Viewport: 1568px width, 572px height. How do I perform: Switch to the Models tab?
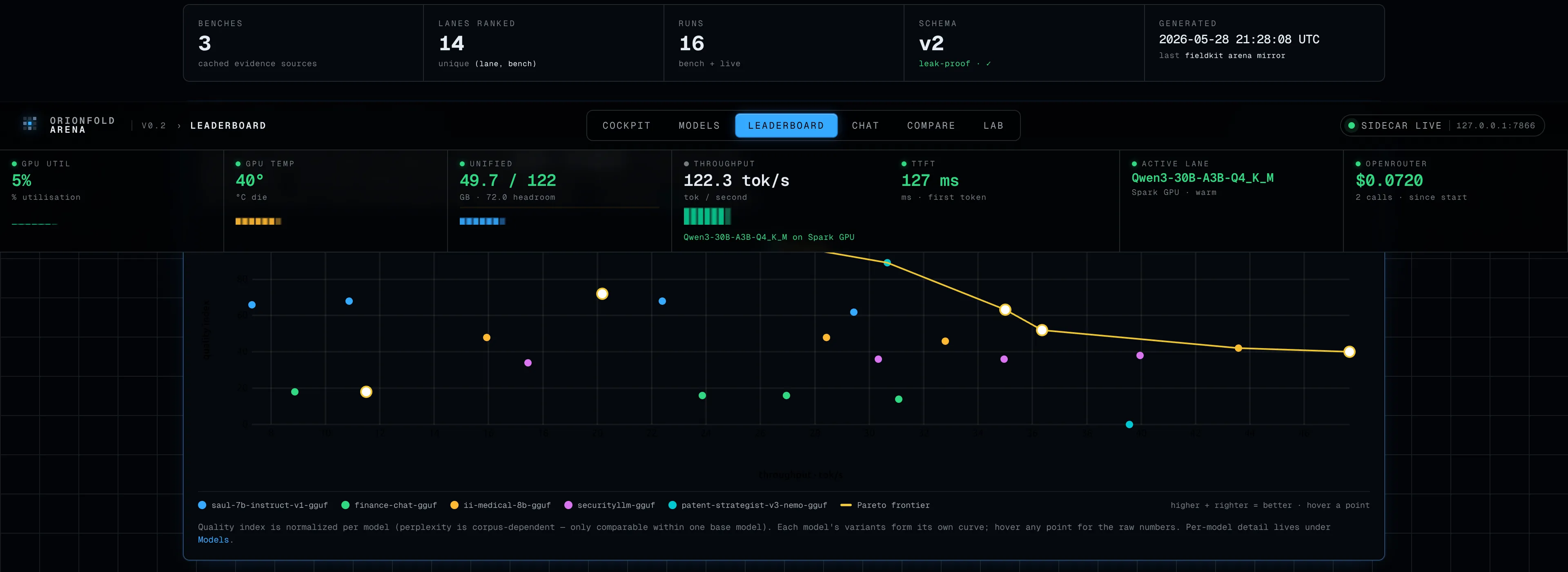[x=699, y=125]
